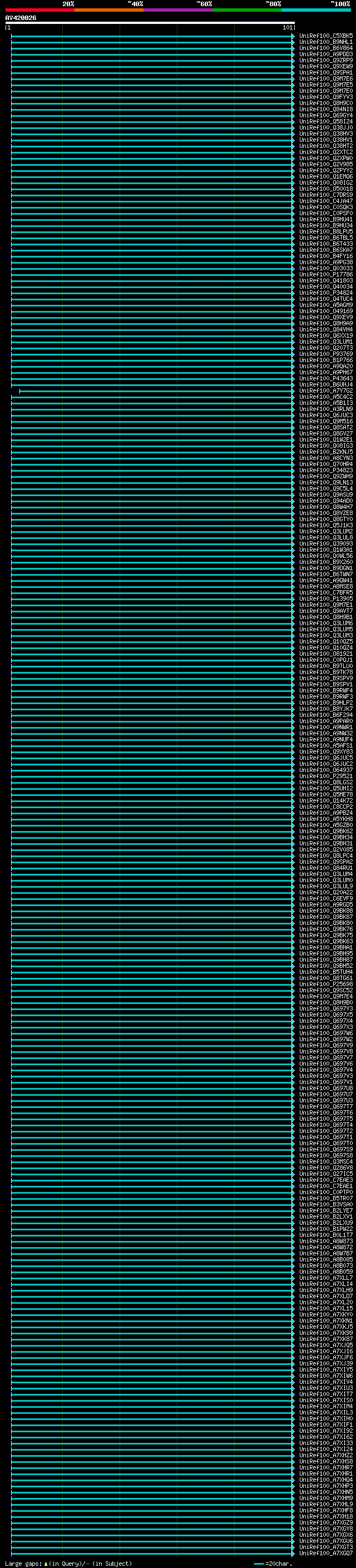Select label UniRef100_B9HU41
The height and width of the screenshot is (1568, 356).
point(326,219)
